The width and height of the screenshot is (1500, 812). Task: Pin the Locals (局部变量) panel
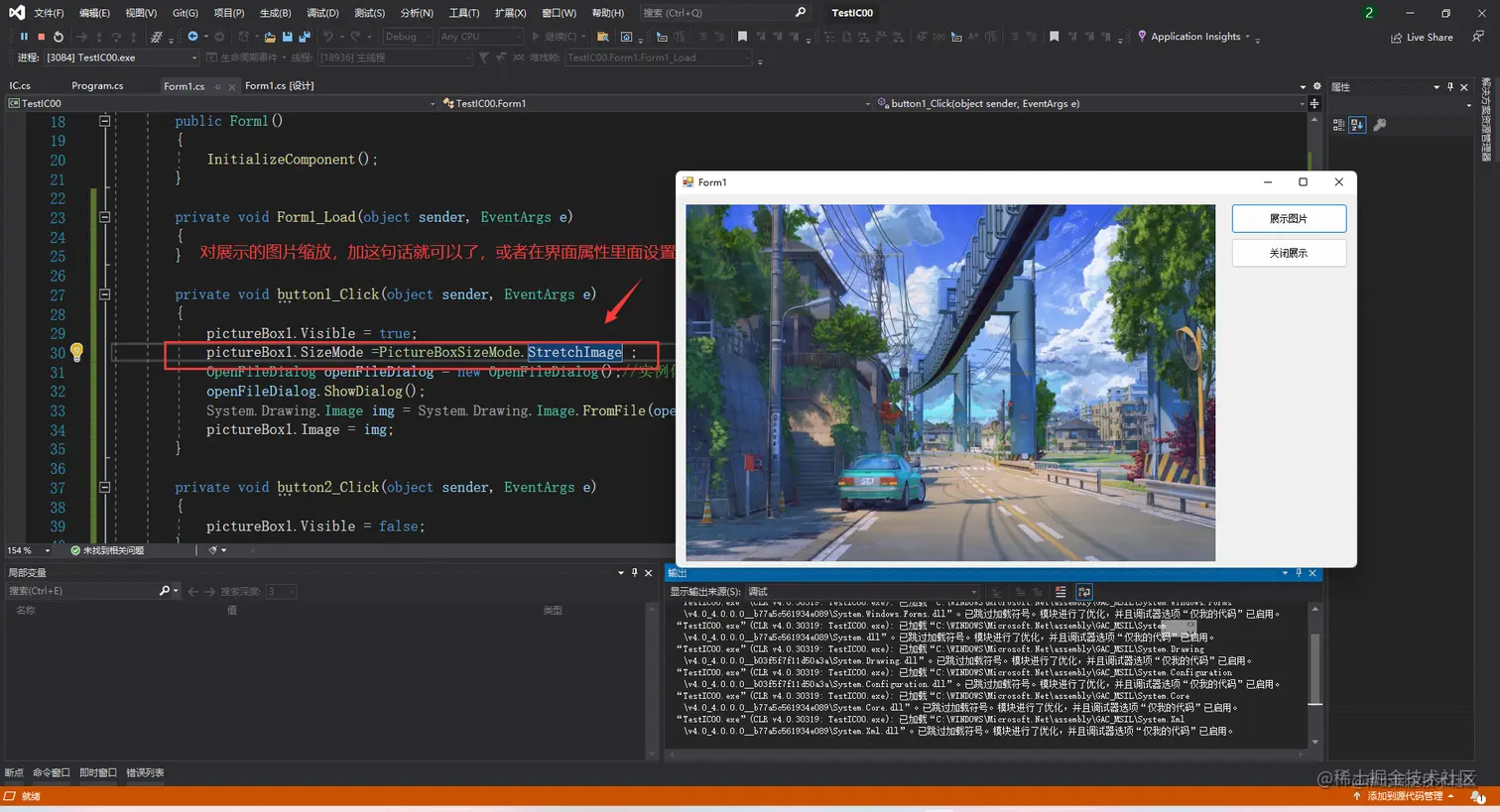tap(635, 572)
